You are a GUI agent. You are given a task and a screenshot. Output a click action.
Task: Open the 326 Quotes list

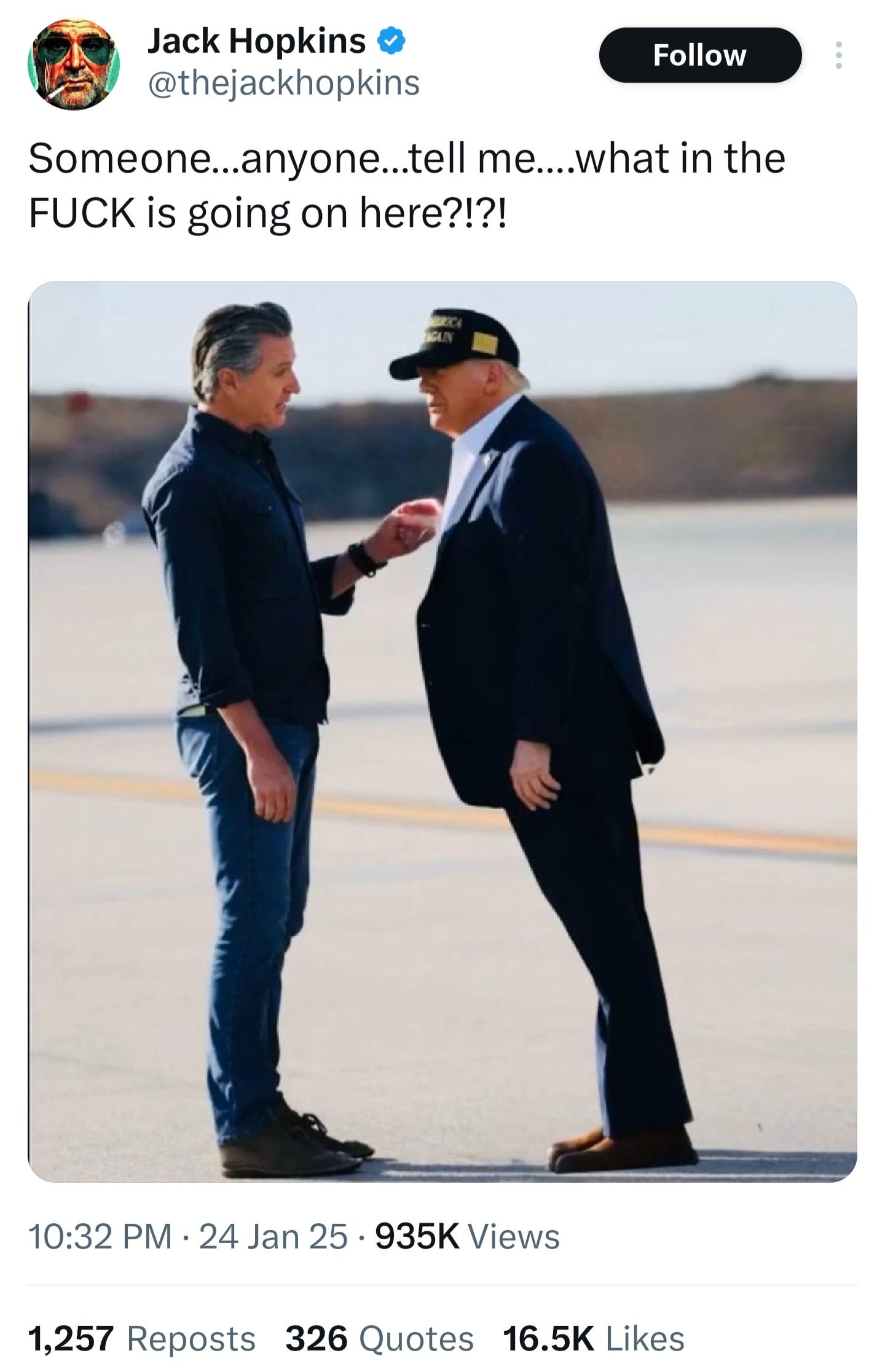tap(379, 1339)
